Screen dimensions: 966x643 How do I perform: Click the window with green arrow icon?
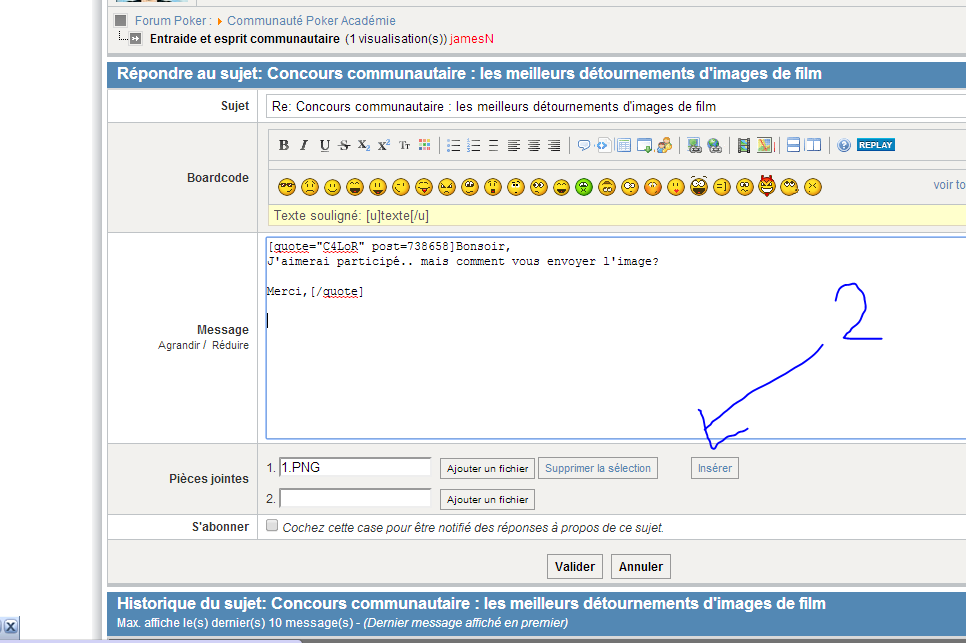(x=644, y=145)
